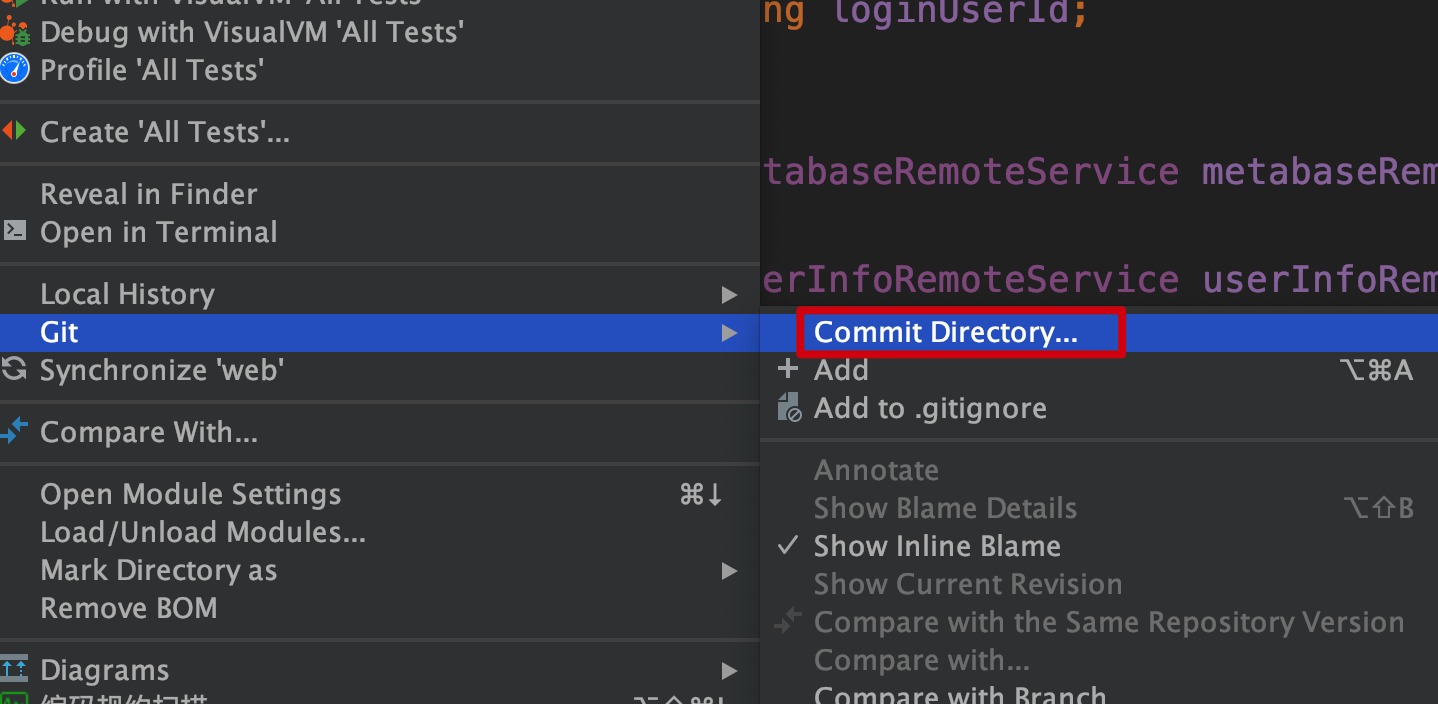Select Load/Unload Modules...
The width and height of the screenshot is (1438, 704).
point(203,532)
